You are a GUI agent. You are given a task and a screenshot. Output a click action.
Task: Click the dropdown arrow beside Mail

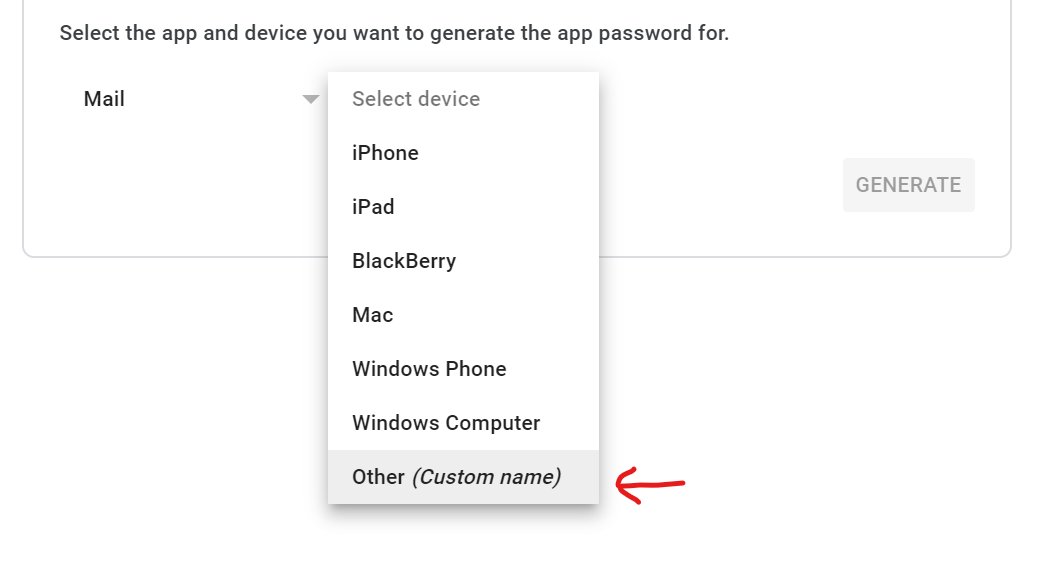(311, 99)
